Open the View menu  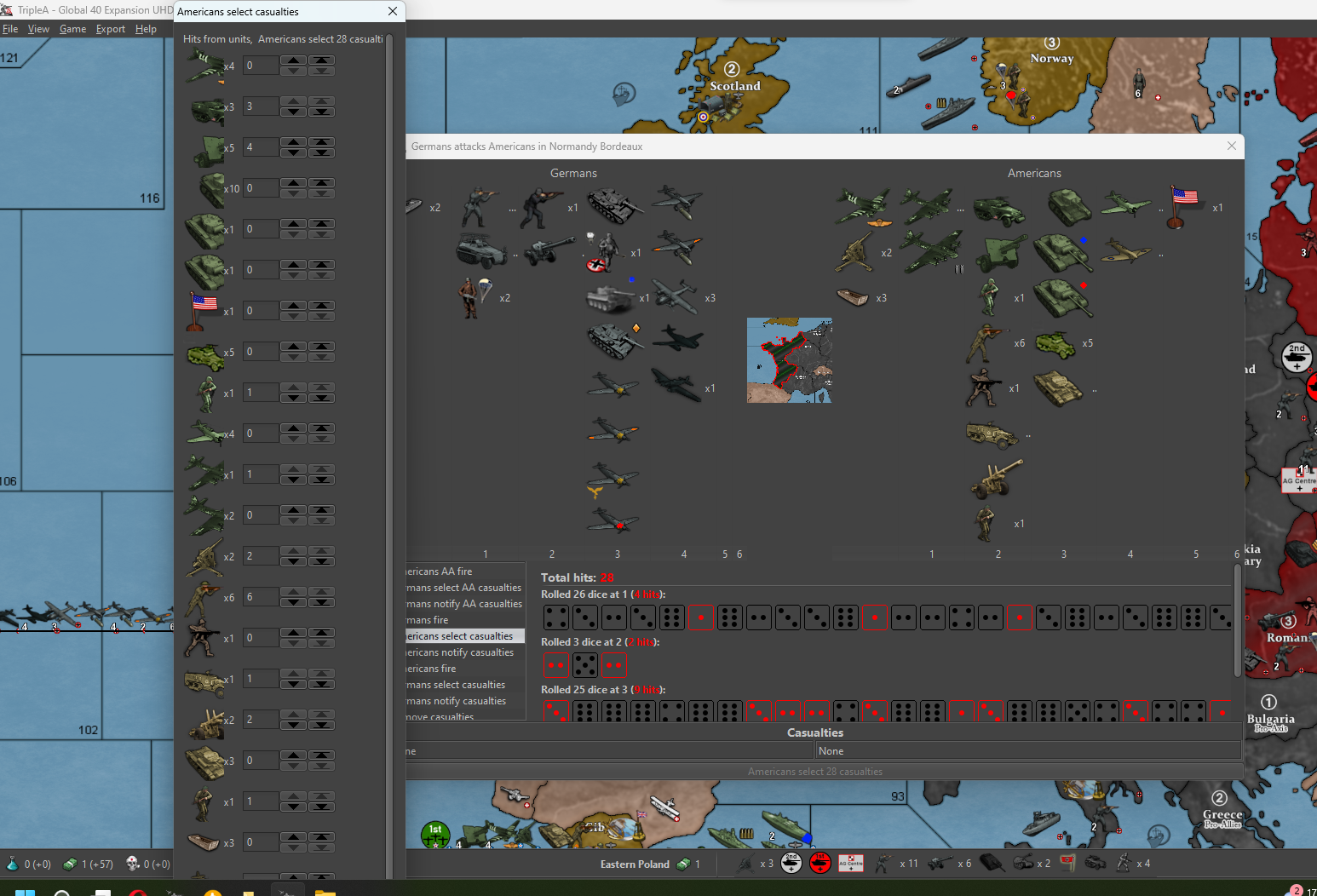[38, 29]
